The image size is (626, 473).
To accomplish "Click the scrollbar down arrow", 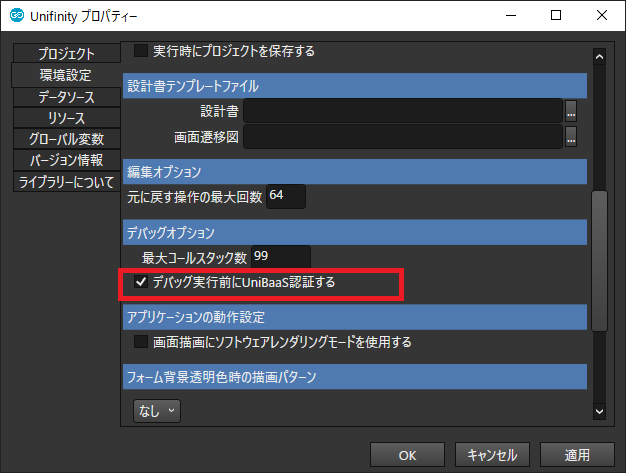I will 599,411.
